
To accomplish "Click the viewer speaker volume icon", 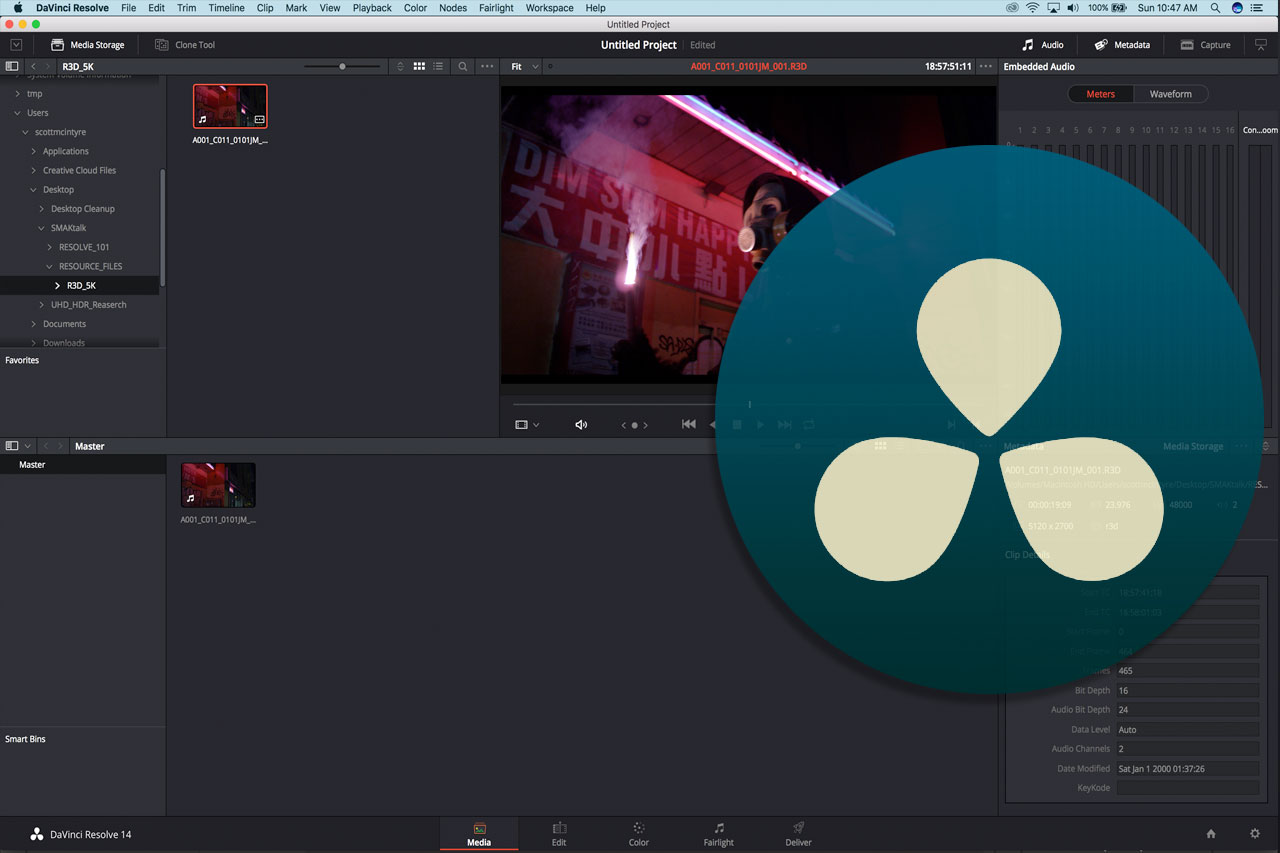I will point(581,425).
